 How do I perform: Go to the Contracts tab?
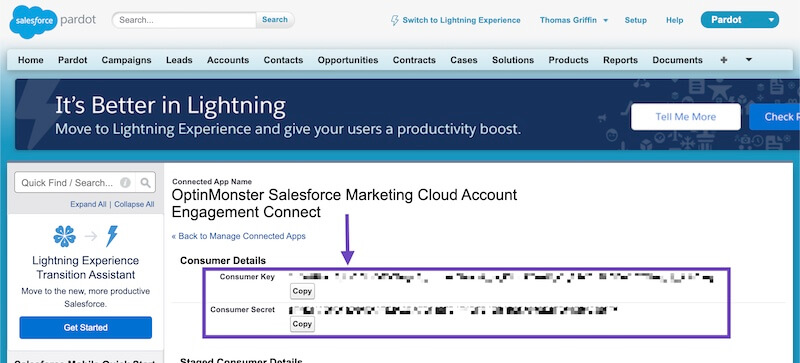(x=414, y=60)
